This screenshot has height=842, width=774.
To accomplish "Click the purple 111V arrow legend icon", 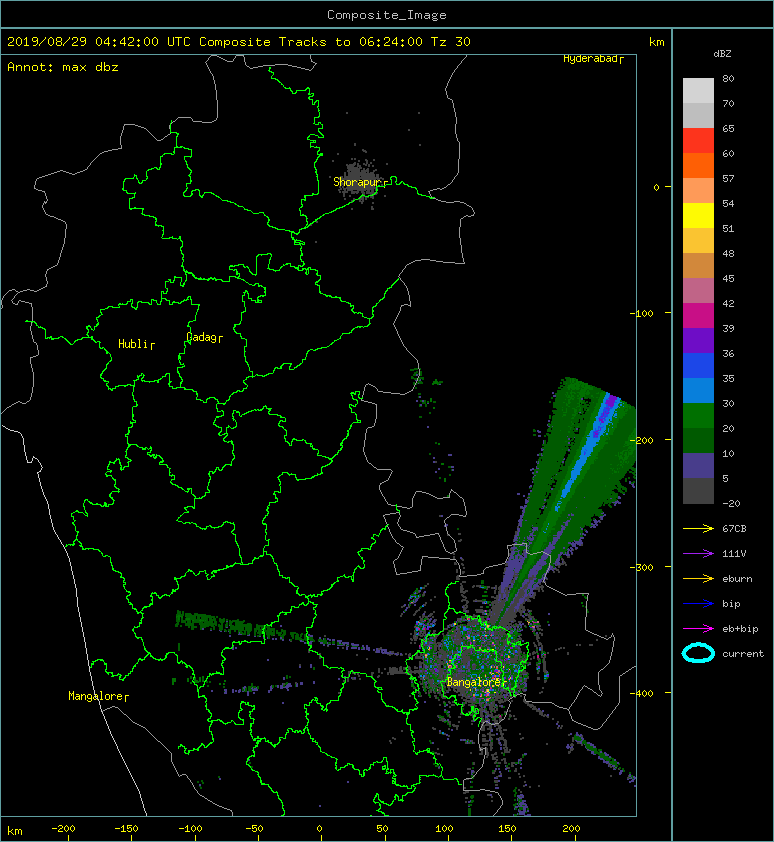I will pos(698,554).
